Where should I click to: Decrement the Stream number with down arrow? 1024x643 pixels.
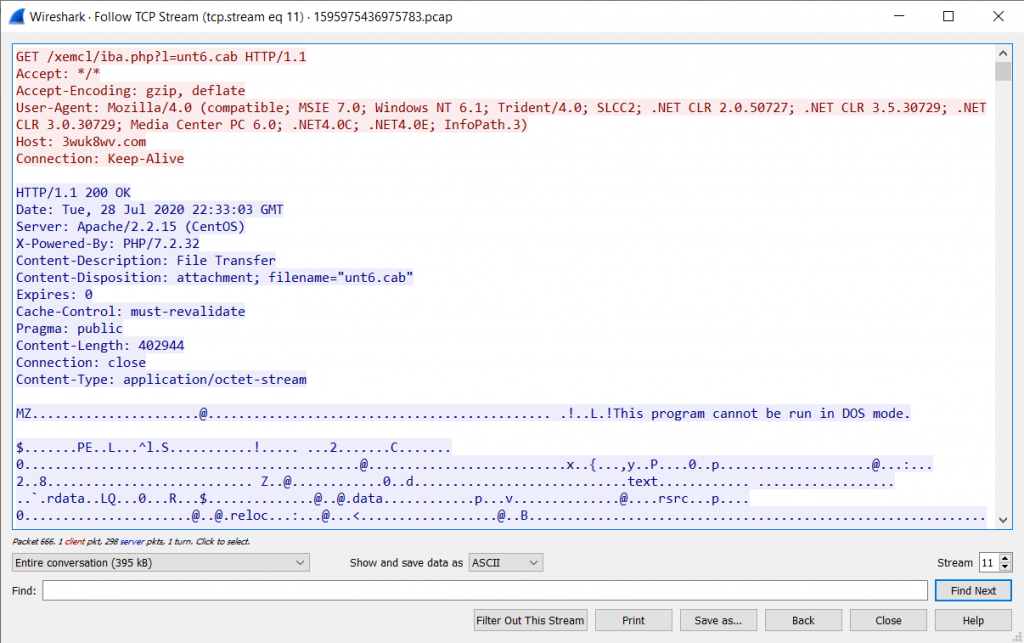1005,568
